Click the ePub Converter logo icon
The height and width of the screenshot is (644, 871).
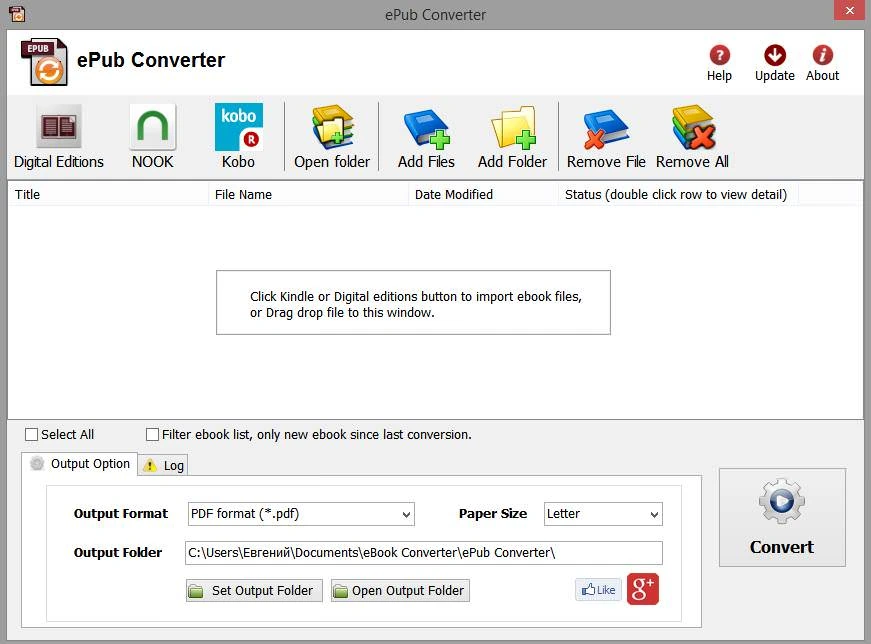pos(44,62)
